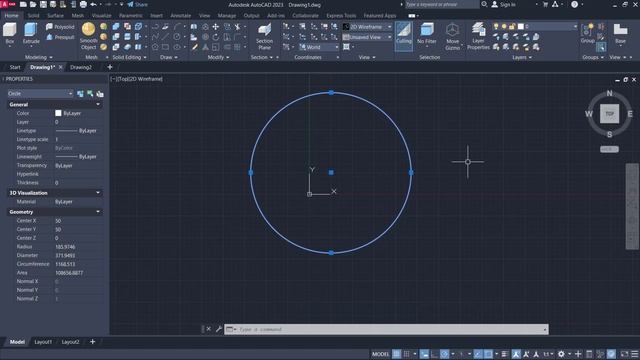
Task: Collapse the 3D Visualization section
Action: (x=98, y=193)
